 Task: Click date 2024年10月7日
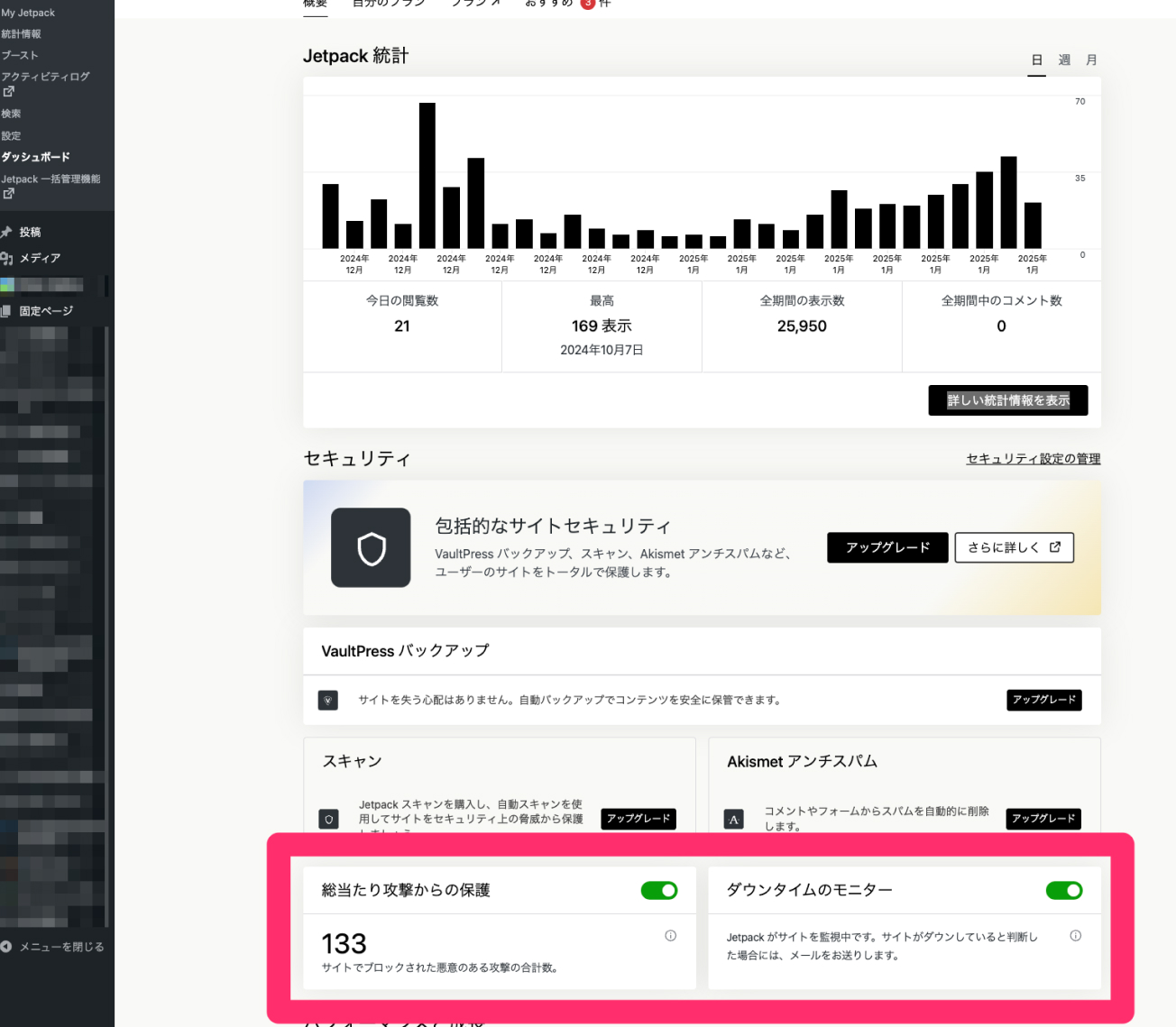pos(602,350)
